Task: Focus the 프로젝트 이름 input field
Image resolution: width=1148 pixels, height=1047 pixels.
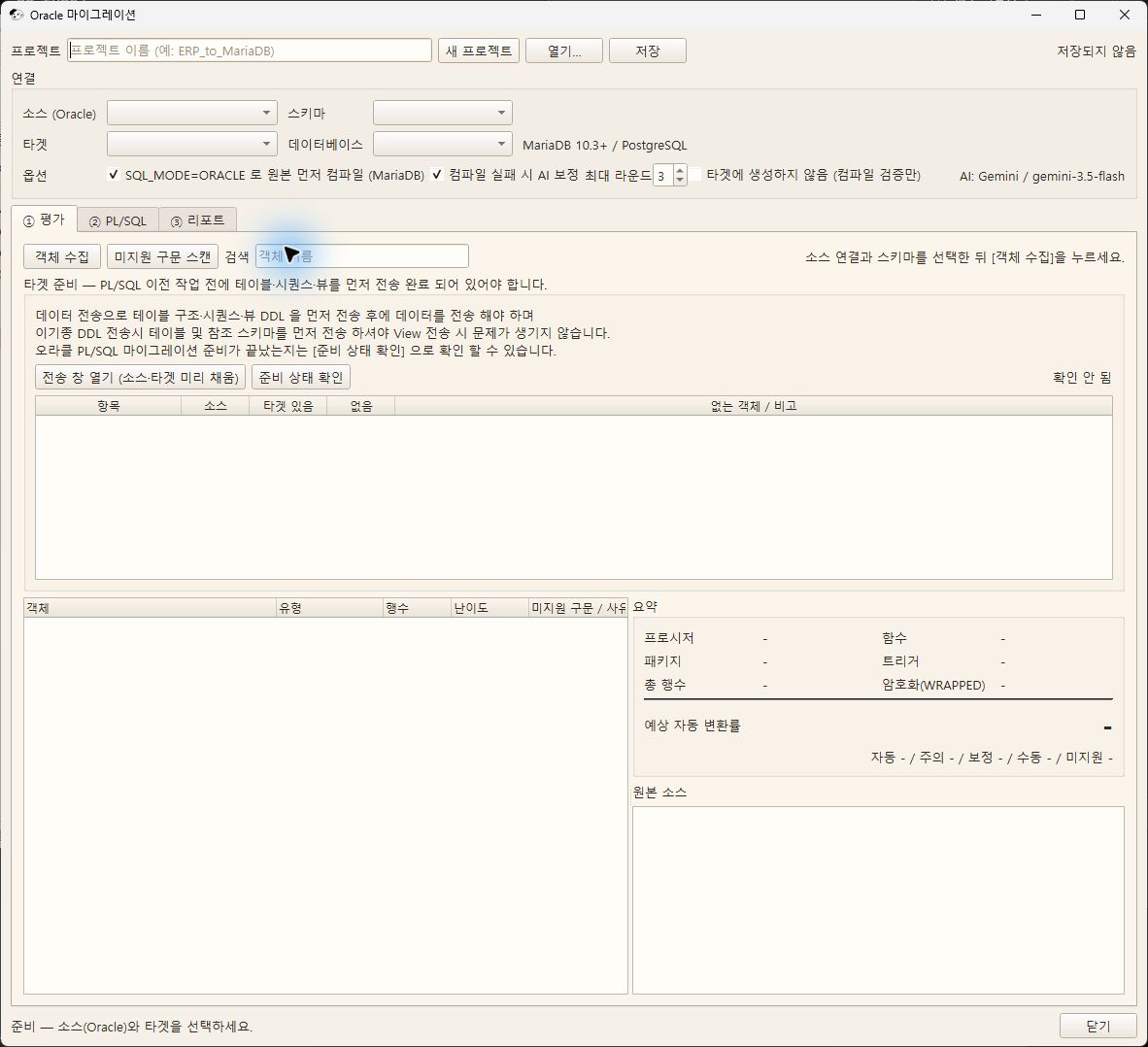Action: coord(250,51)
